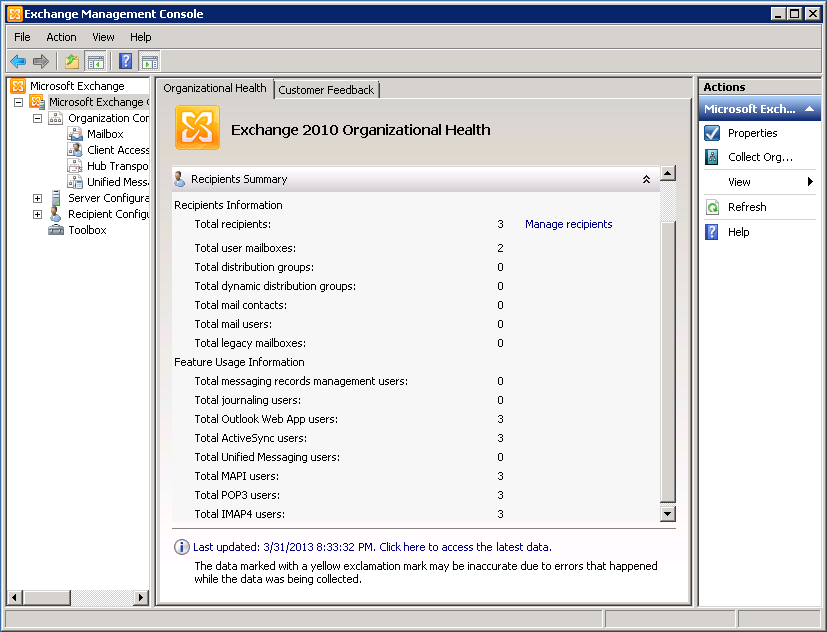Image resolution: width=827 pixels, height=632 pixels.
Task: Click the tree pane scroll left arrow
Action: tap(14, 597)
